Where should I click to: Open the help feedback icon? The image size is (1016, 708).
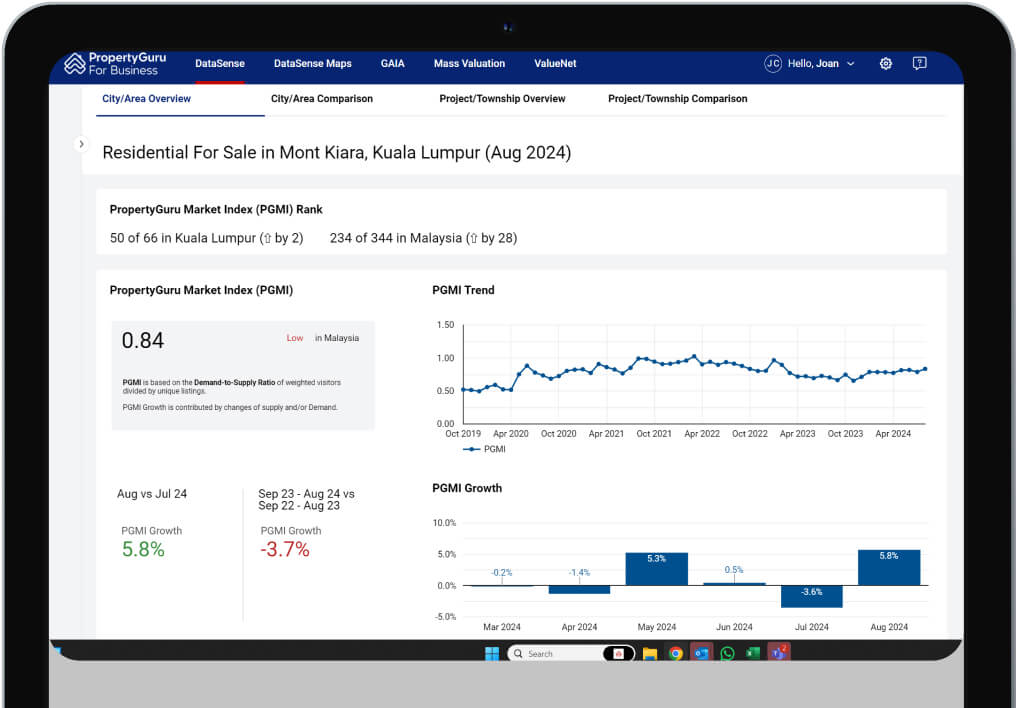919,63
